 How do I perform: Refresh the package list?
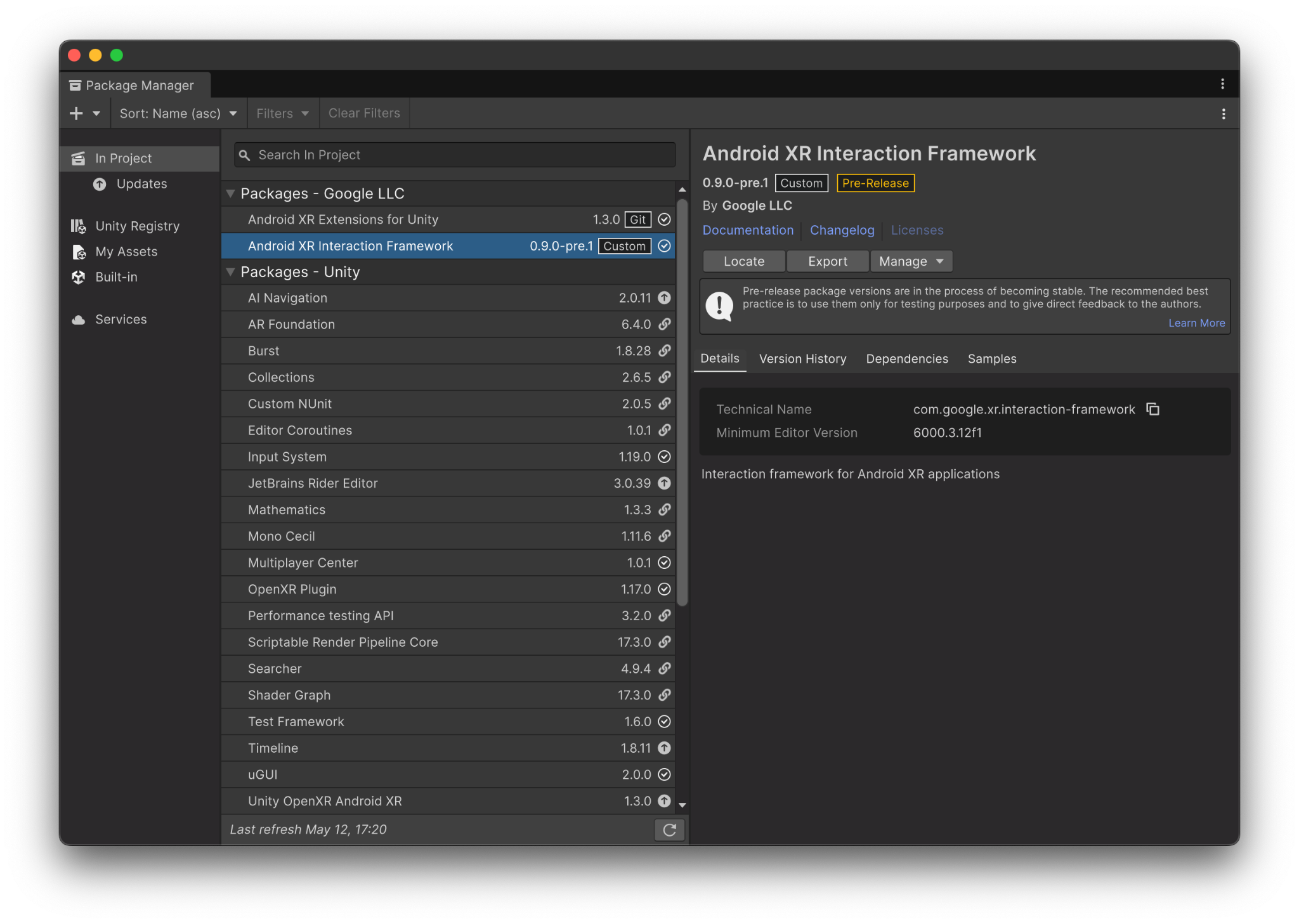coord(669,830)
